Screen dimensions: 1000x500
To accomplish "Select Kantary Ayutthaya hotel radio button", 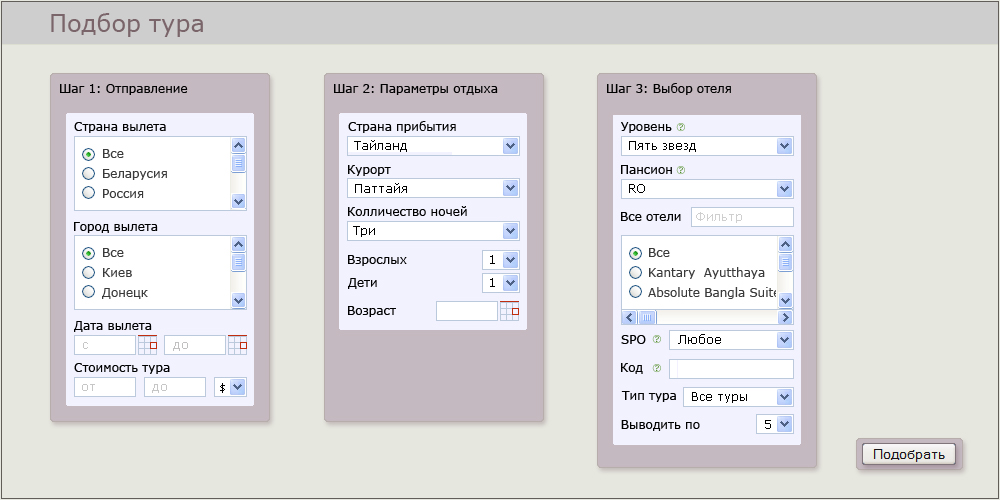I will pos(635,273).
